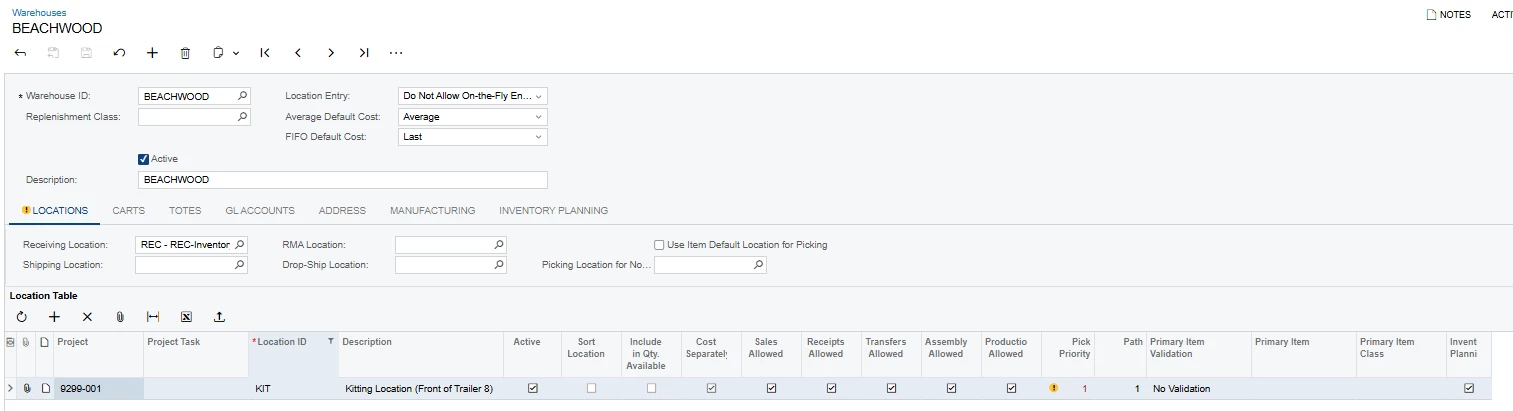Open the clipboard copy-paste menu
Image resolution: width=1513 pixels, height=411 pixels.
point(226,53)
